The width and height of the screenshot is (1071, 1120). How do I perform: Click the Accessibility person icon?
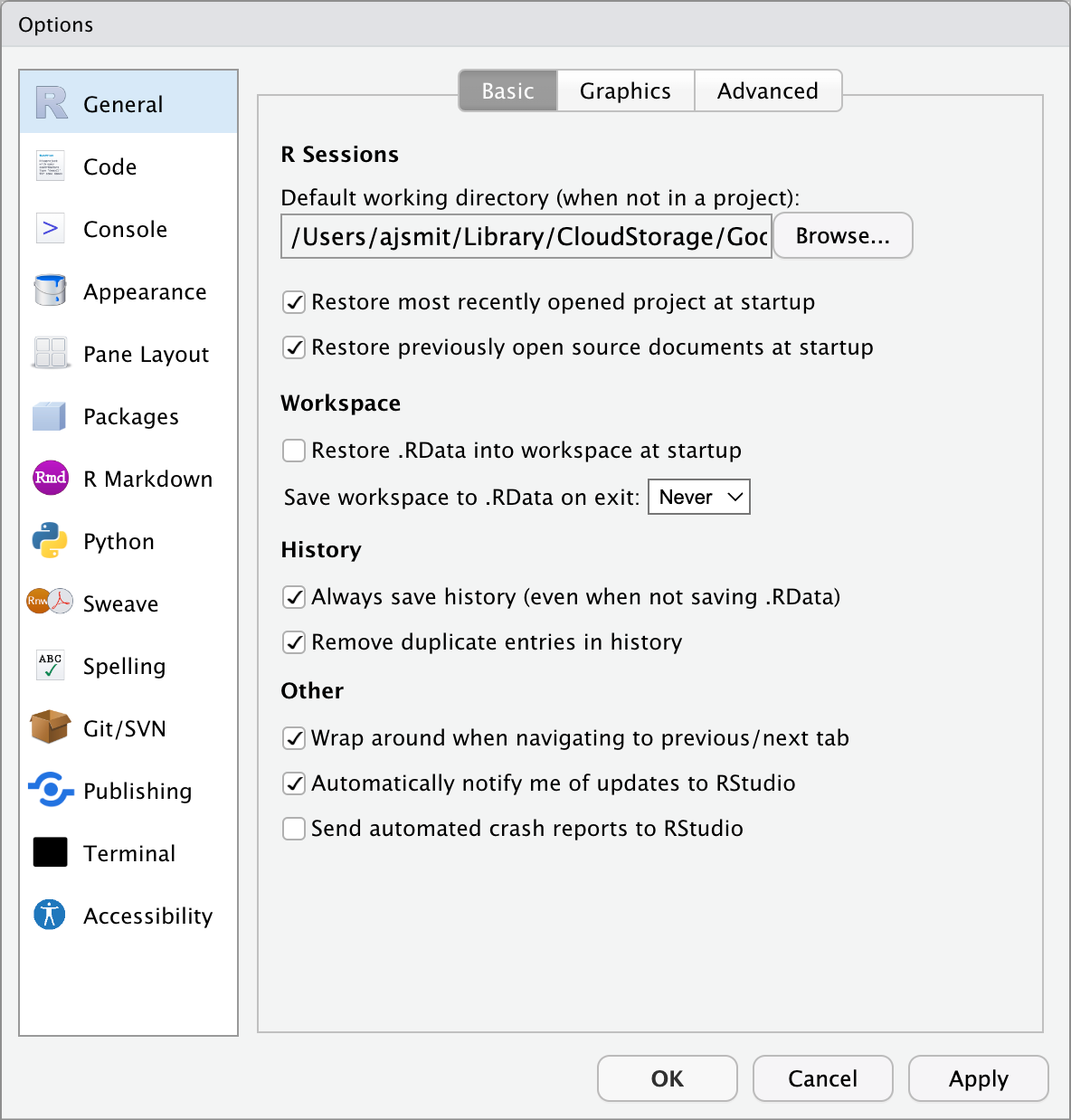pos(50,915)
